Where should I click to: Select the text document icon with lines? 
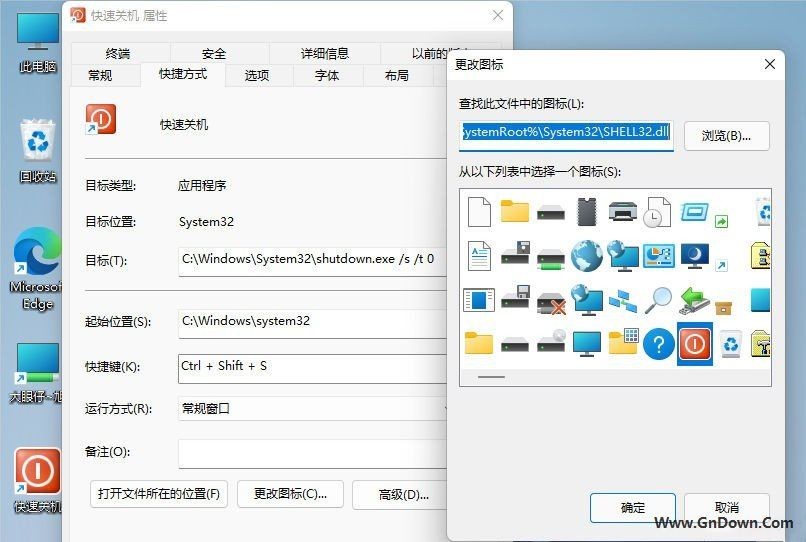coord(479,256)
